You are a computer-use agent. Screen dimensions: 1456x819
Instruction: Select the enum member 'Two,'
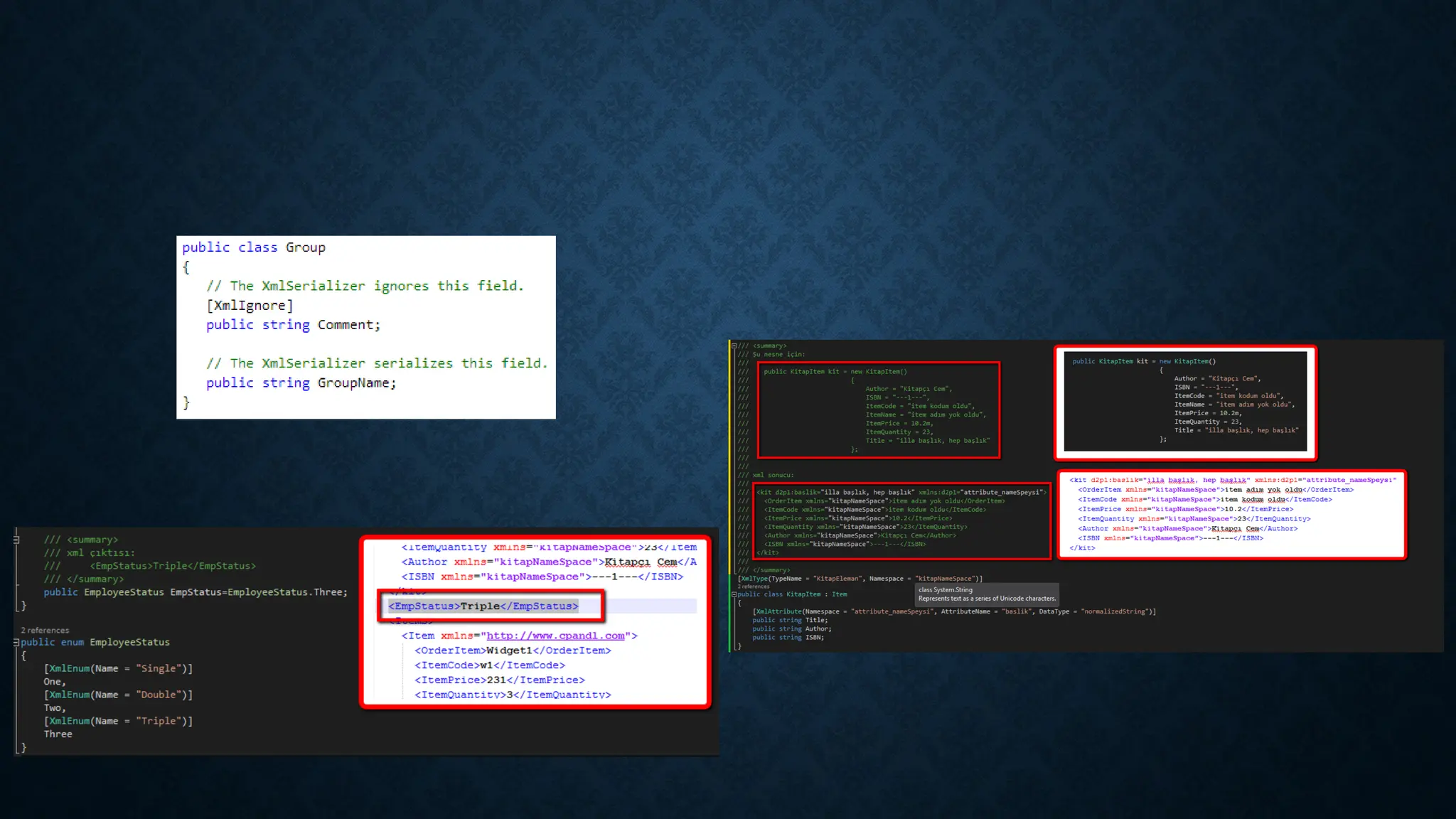(55, 707)
